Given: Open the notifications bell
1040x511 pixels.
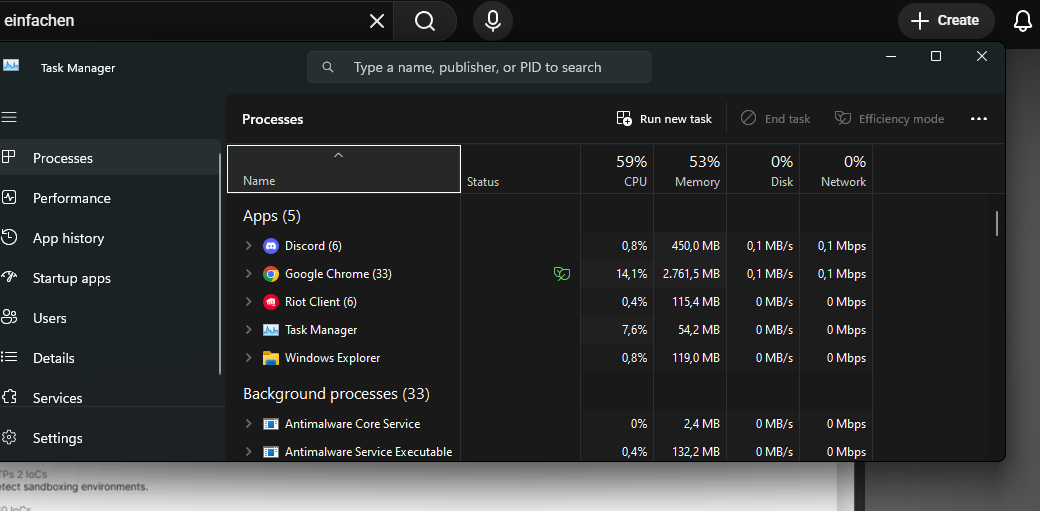Looking at the screenshot, I should (x=1022, y=21).
